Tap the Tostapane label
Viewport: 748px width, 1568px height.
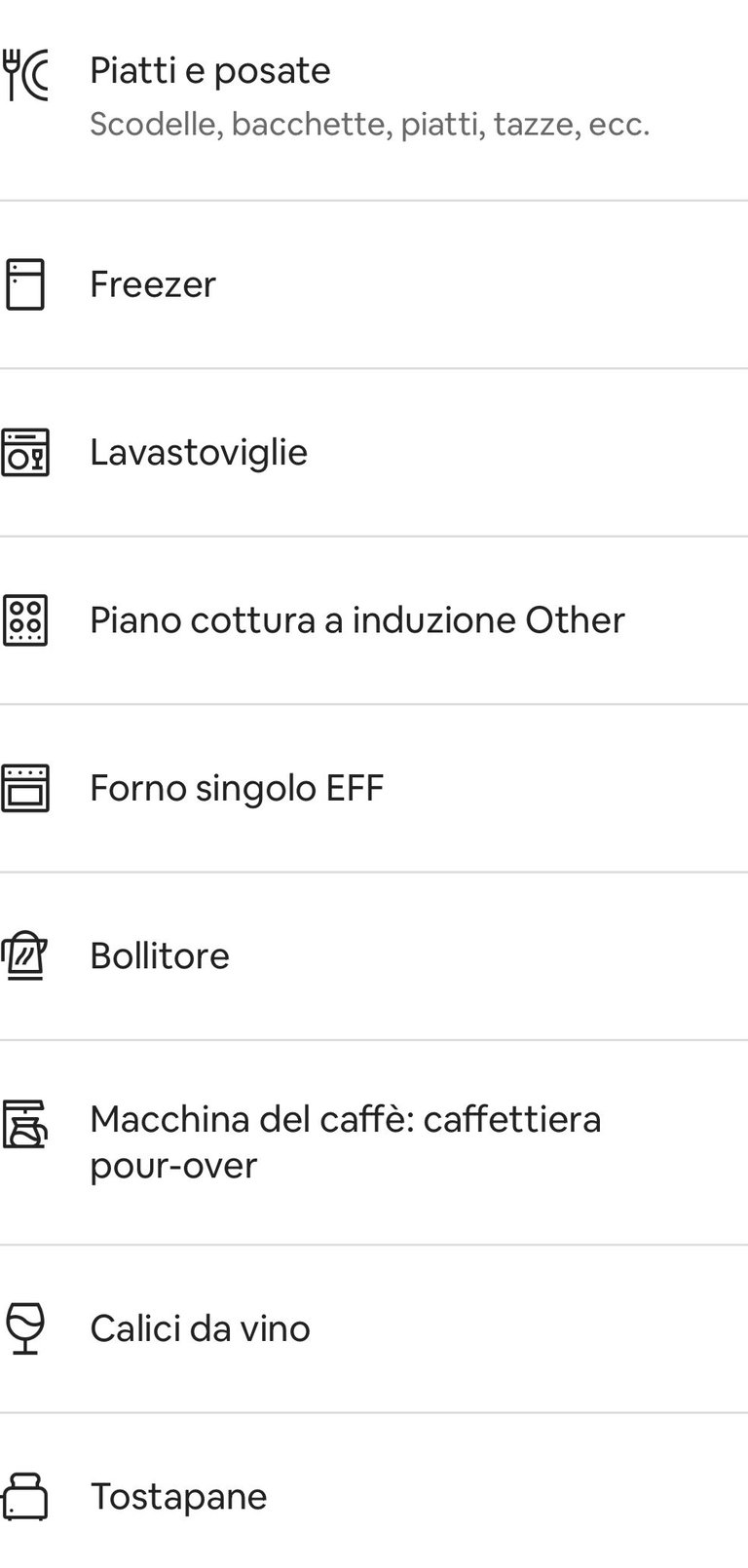tap(178, 1497)
